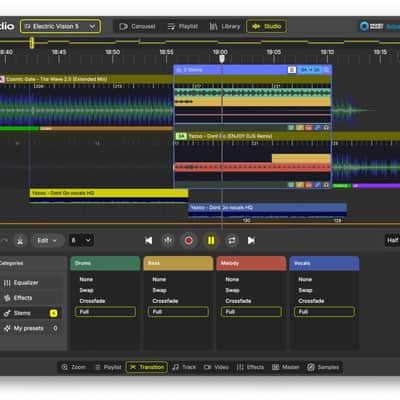Click the Half button at right
Image resolution: width=400 pixels, height=400 pixels.
(x=392, y=240)
